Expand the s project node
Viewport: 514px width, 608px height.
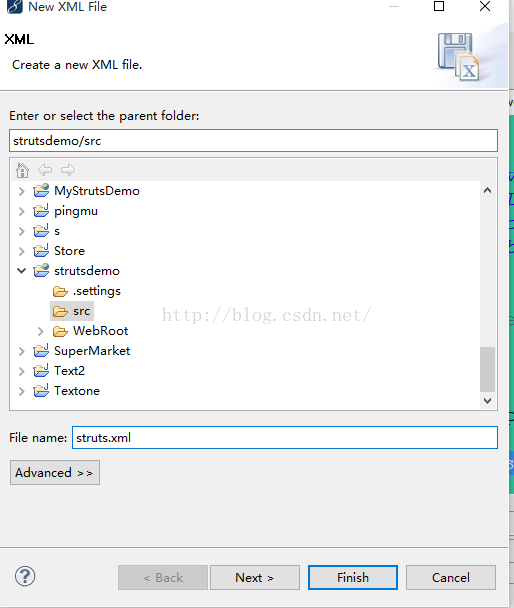(22, 231)
